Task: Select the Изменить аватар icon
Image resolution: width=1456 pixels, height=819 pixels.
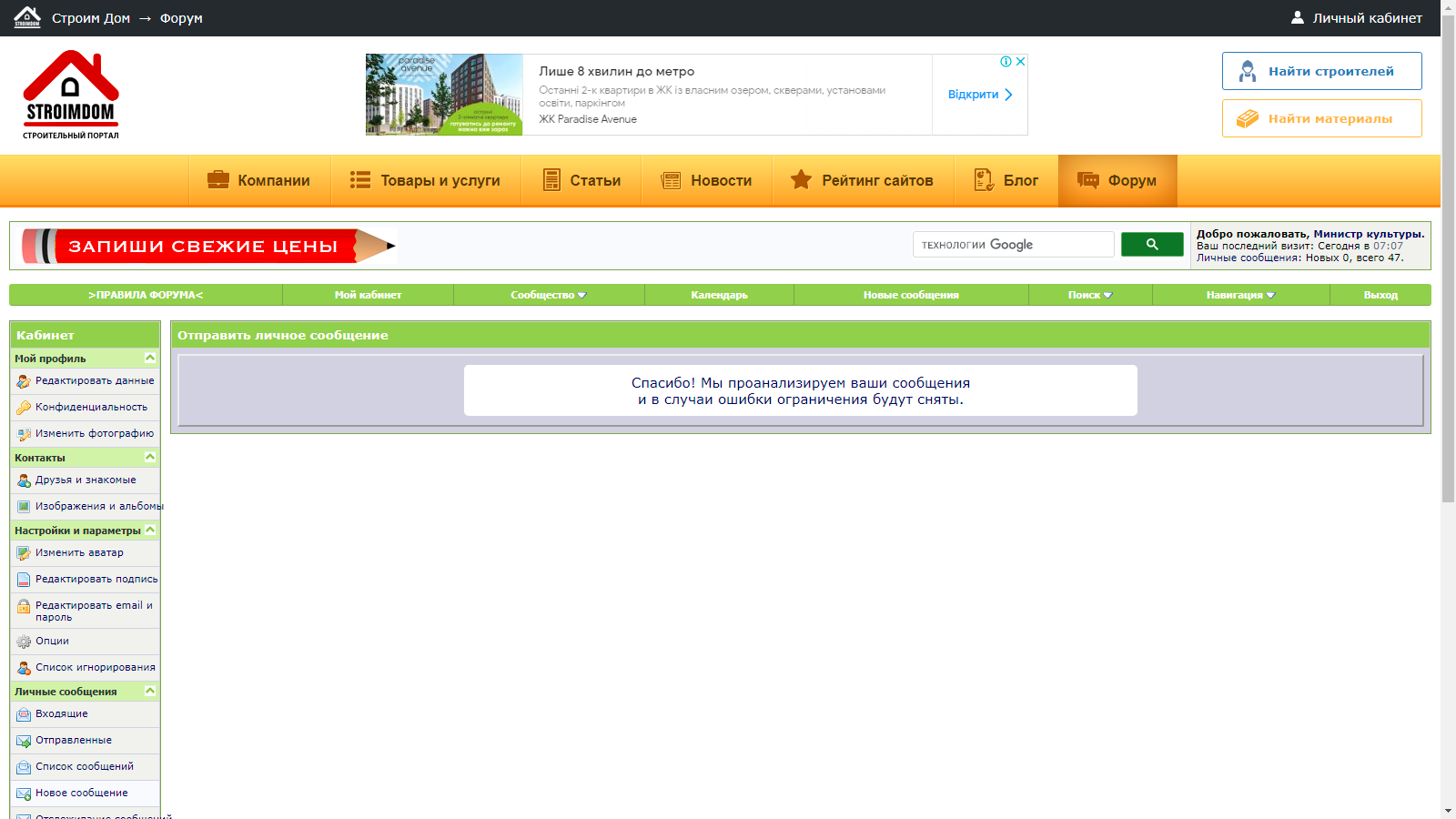Action: click(23, 552)
